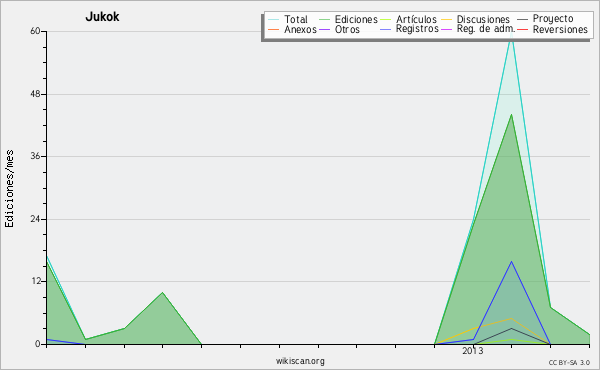
Task: Click the yellow Discusiones peak near 5
Action: click(511, 318)
